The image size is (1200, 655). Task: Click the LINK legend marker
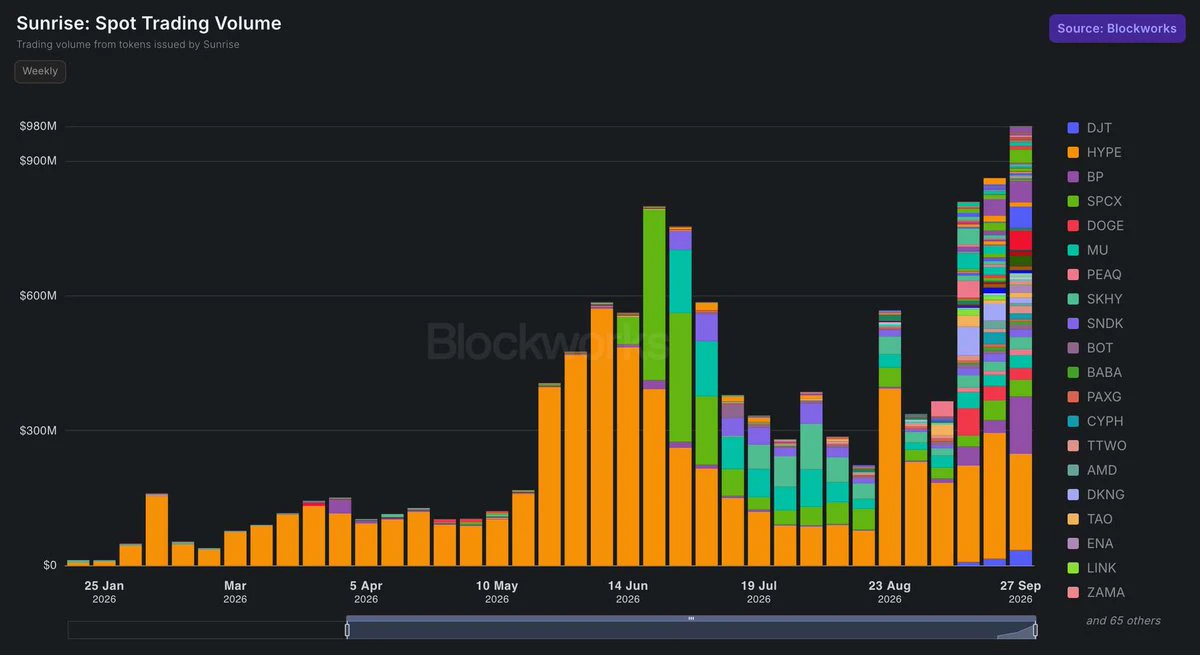(x=1073, y=569)
